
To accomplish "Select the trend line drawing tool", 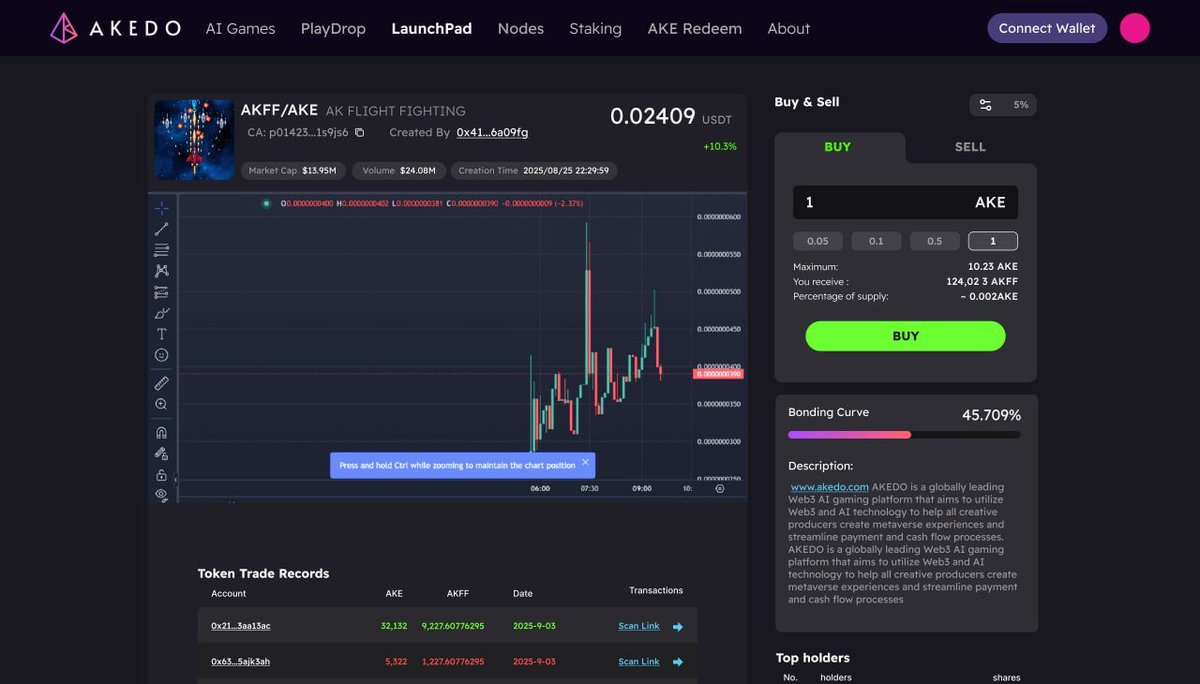I will (161, 229).
